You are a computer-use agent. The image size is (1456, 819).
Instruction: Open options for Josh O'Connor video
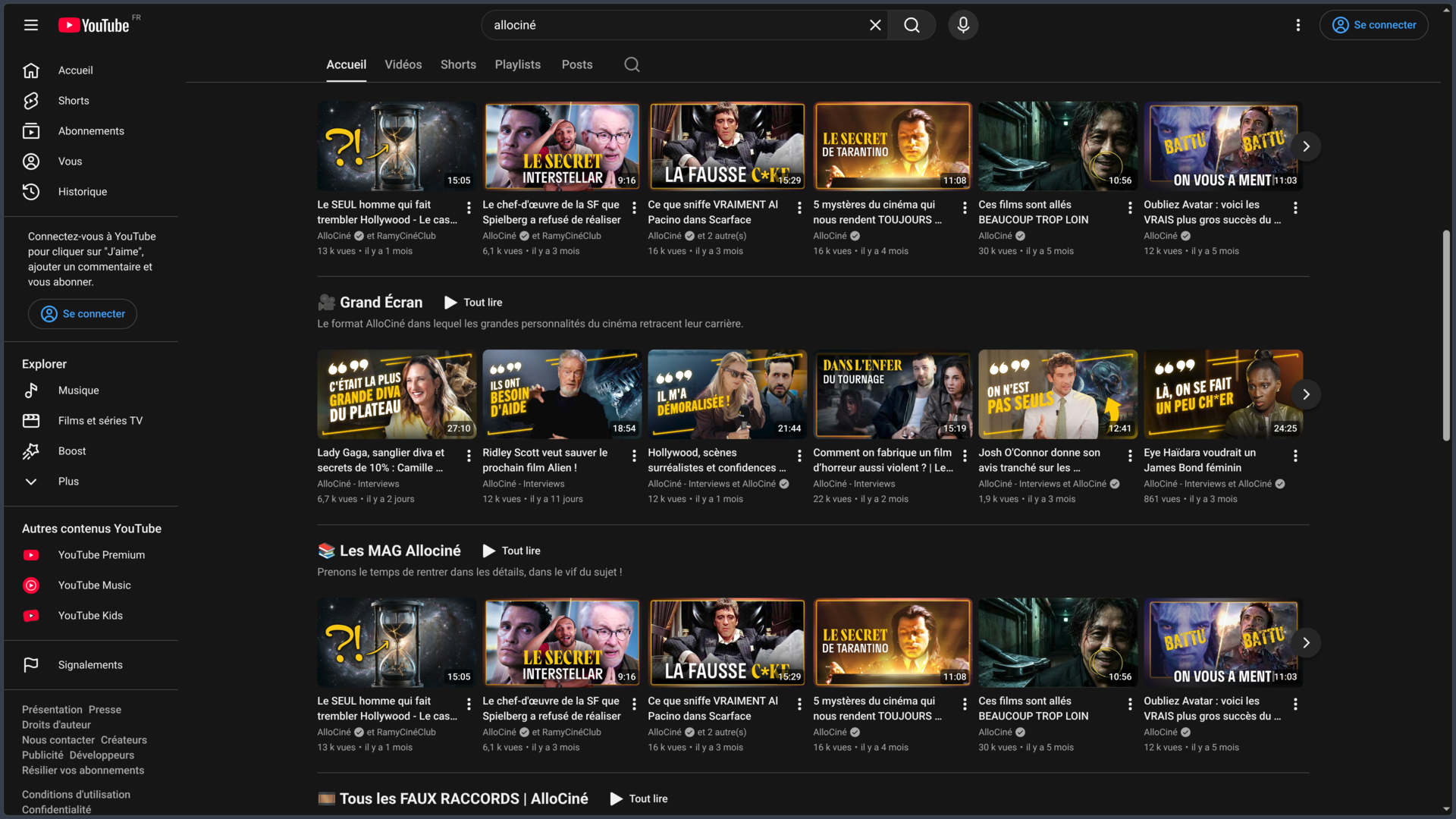1130,456
